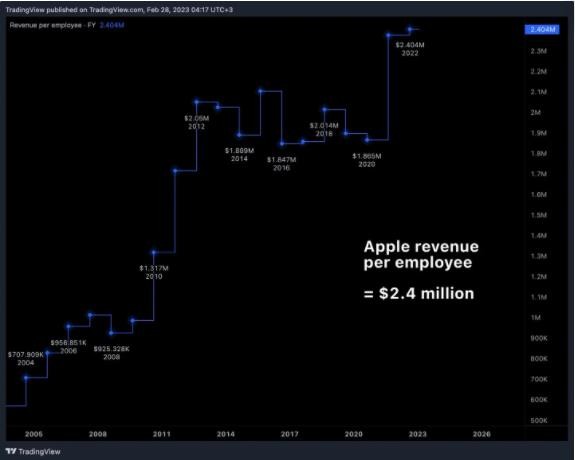Click the Apple revenue per employee text
This screenshot has width=575, height=460.
(x=421, y=255)
